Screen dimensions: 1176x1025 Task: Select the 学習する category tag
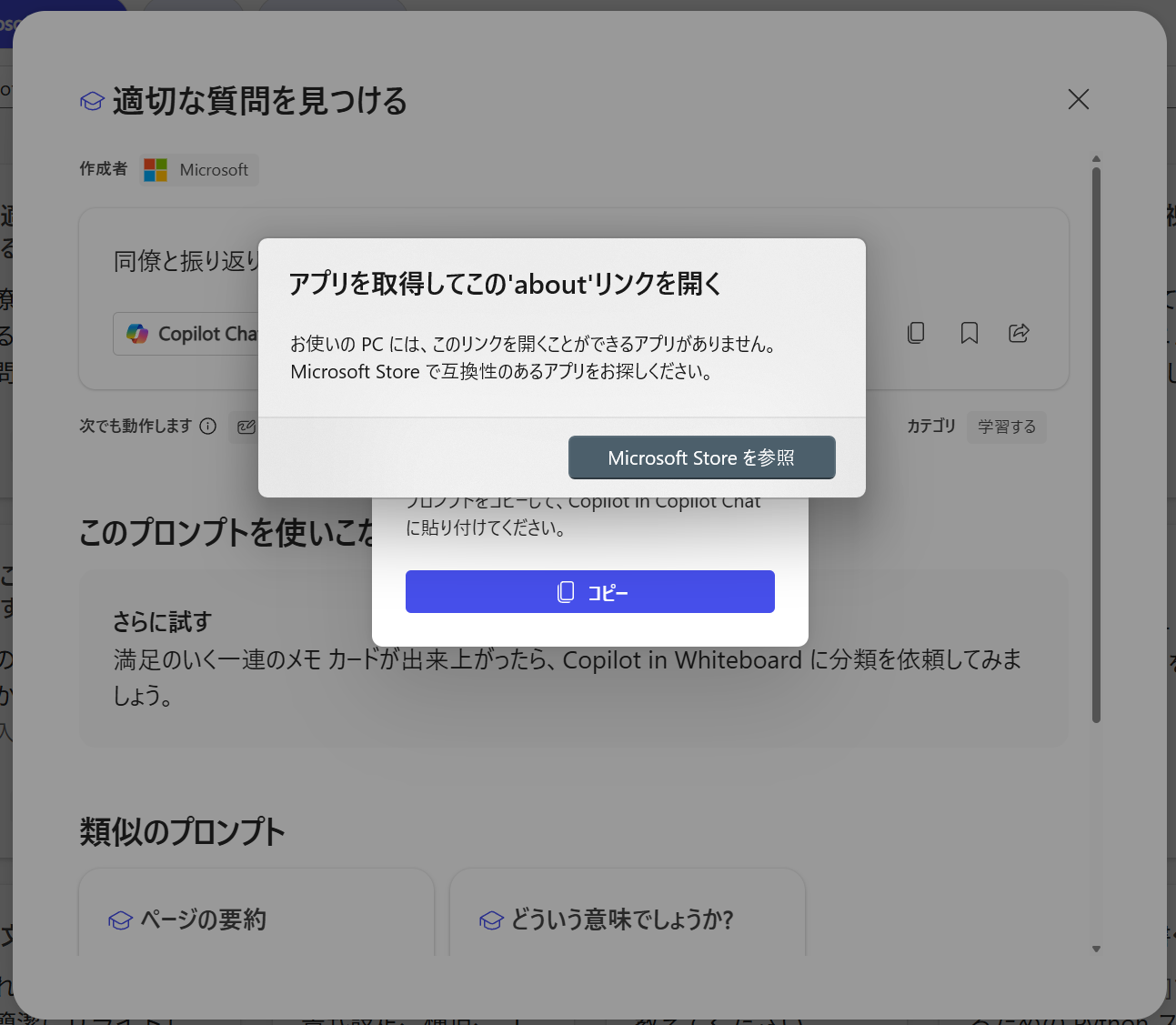1006,427
